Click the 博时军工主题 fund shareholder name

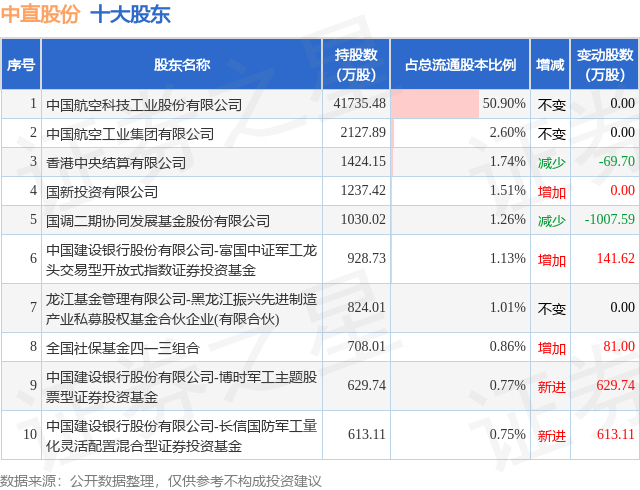[182, 387]
